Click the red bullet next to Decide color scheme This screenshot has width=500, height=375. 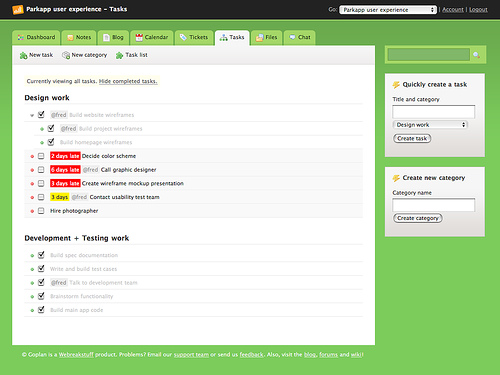32,156
